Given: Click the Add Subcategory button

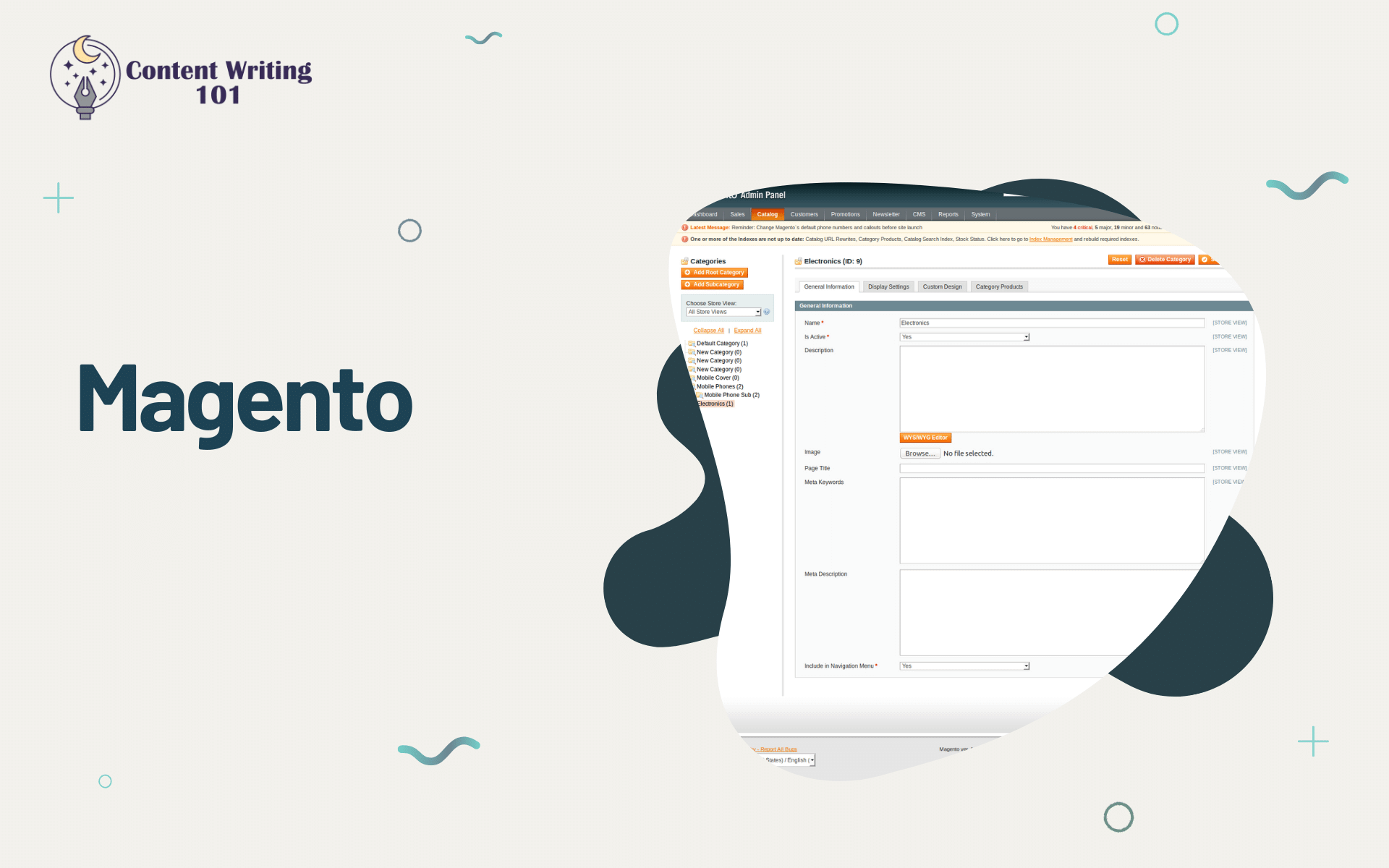Looking at the screenshot, I should [713, 284].
